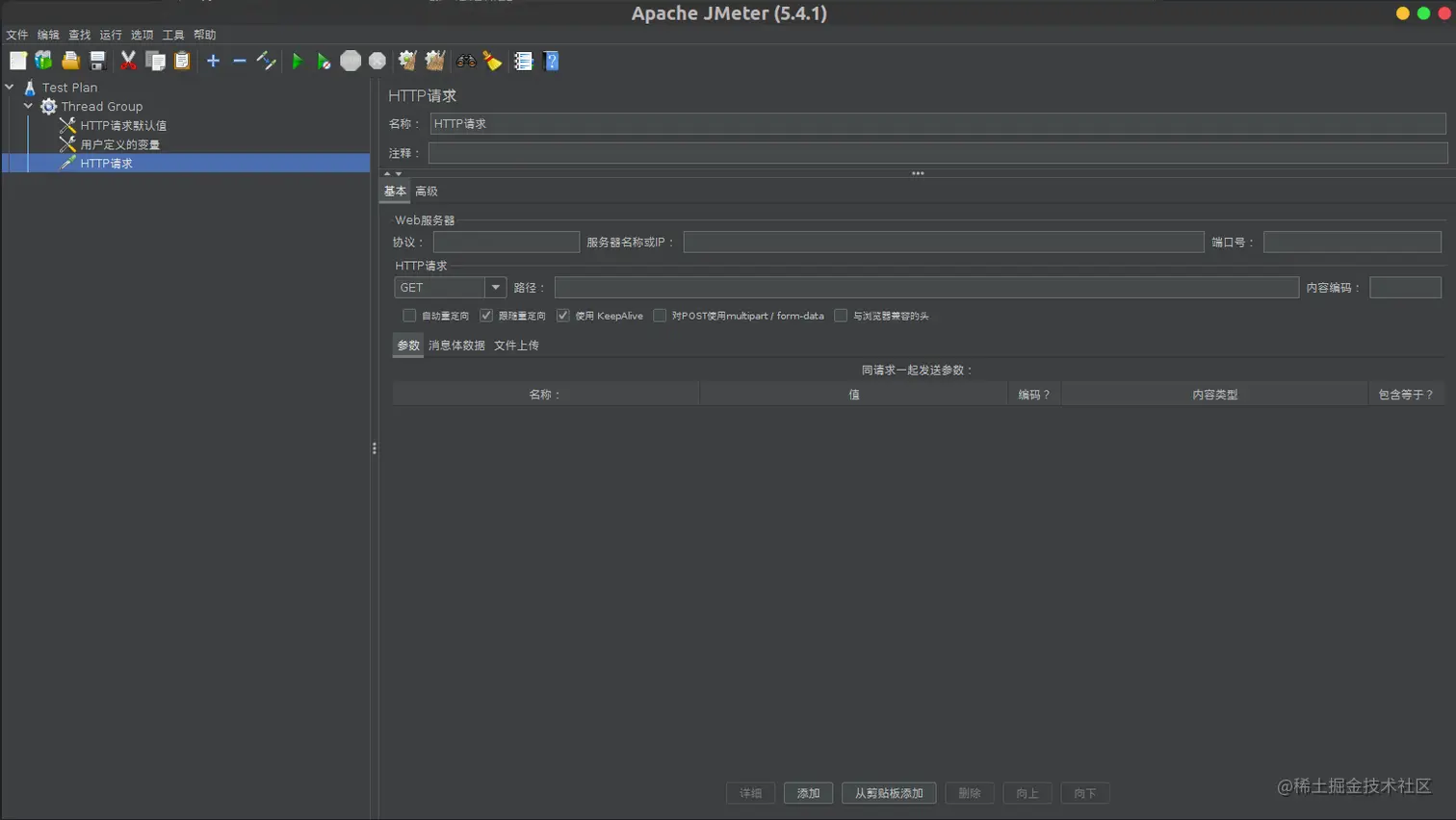Open Help with the question mark icon
1456x820 pixels.
point(551,61)
